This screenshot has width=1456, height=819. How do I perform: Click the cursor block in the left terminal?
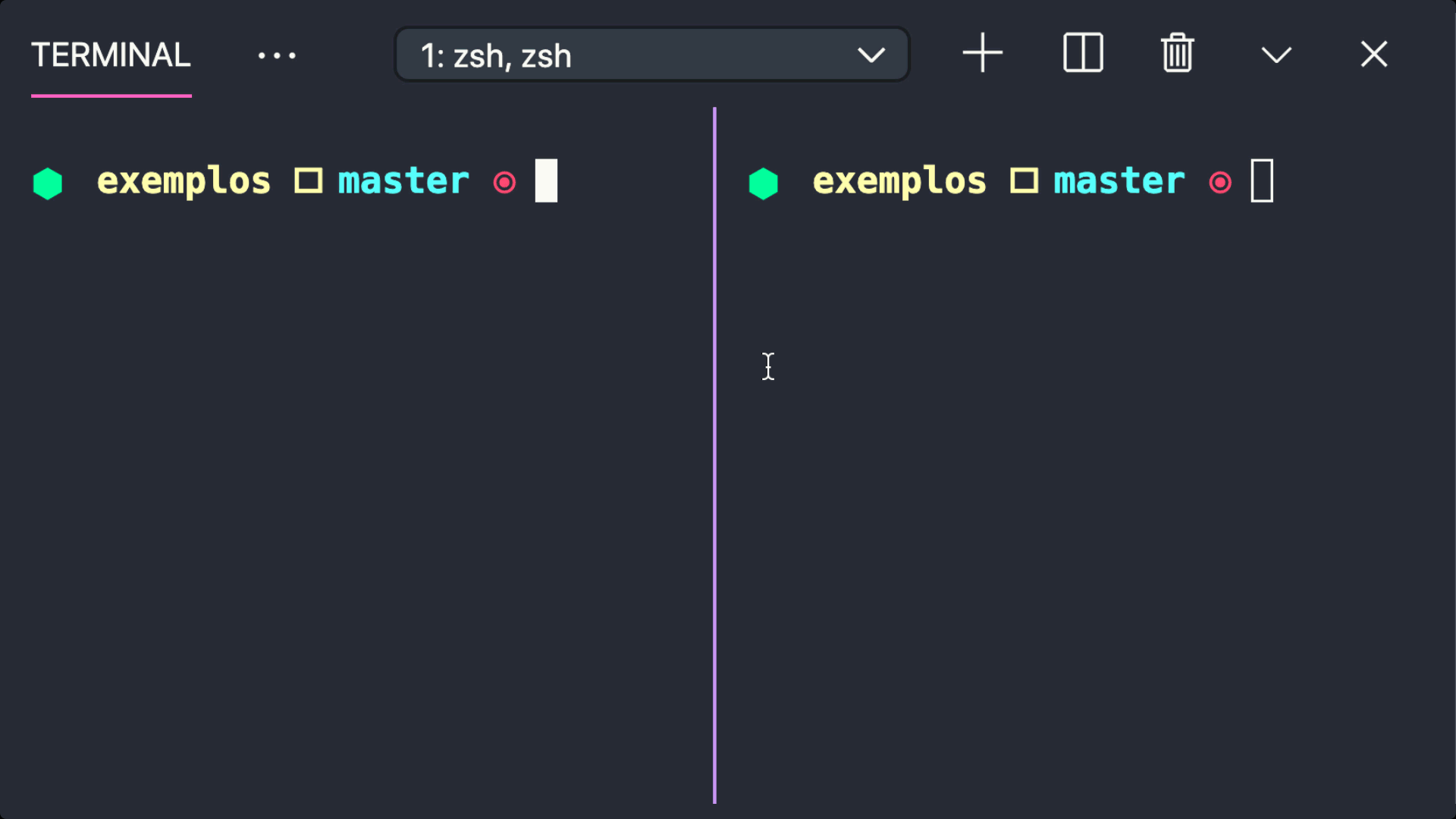(x=546, y=180)
